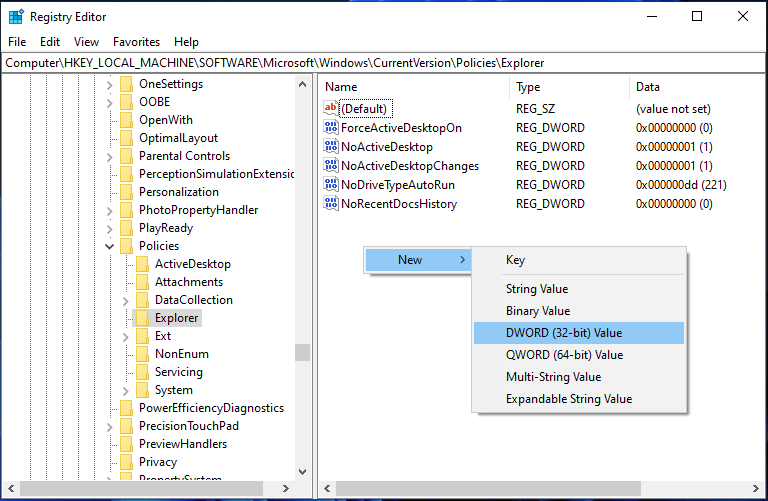Expand the System key
Image resolution: width=768 pixels, height=501 pixels.
(x=126, y=391)
